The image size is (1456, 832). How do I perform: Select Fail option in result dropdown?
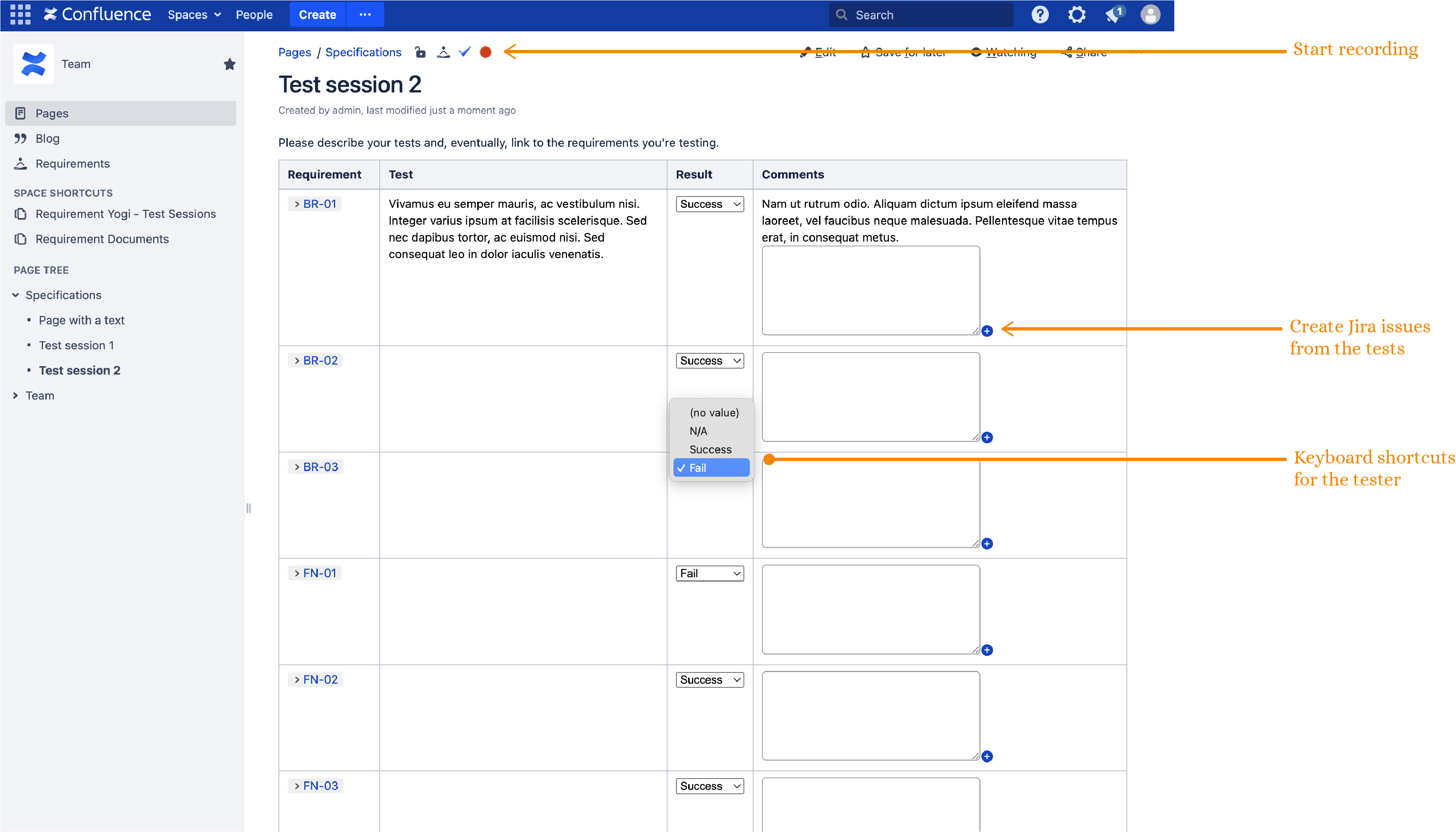pyautogui.click(x=711, y=467)
